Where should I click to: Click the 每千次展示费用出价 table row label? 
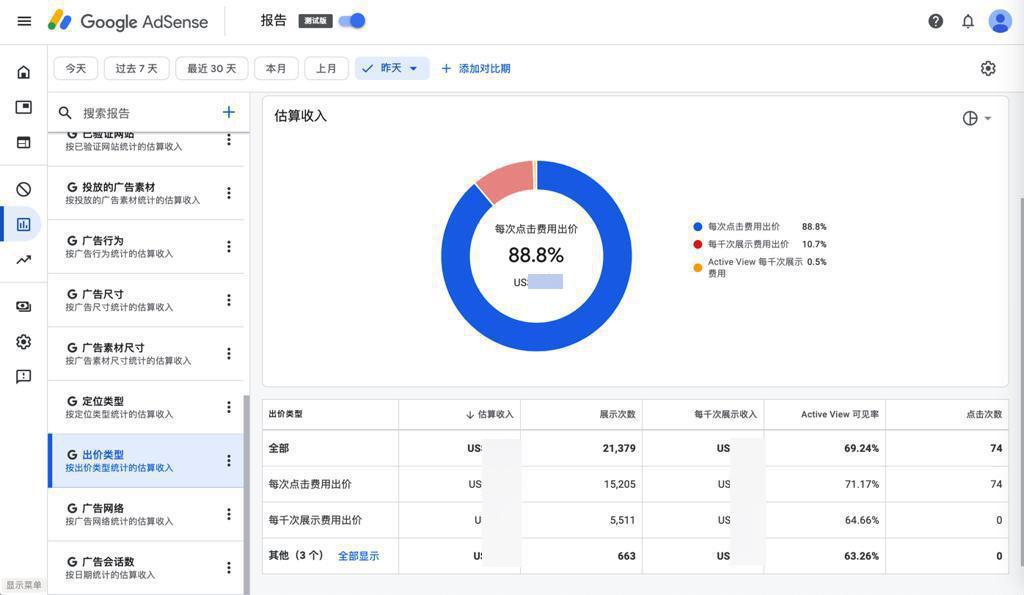click(315, 520)
